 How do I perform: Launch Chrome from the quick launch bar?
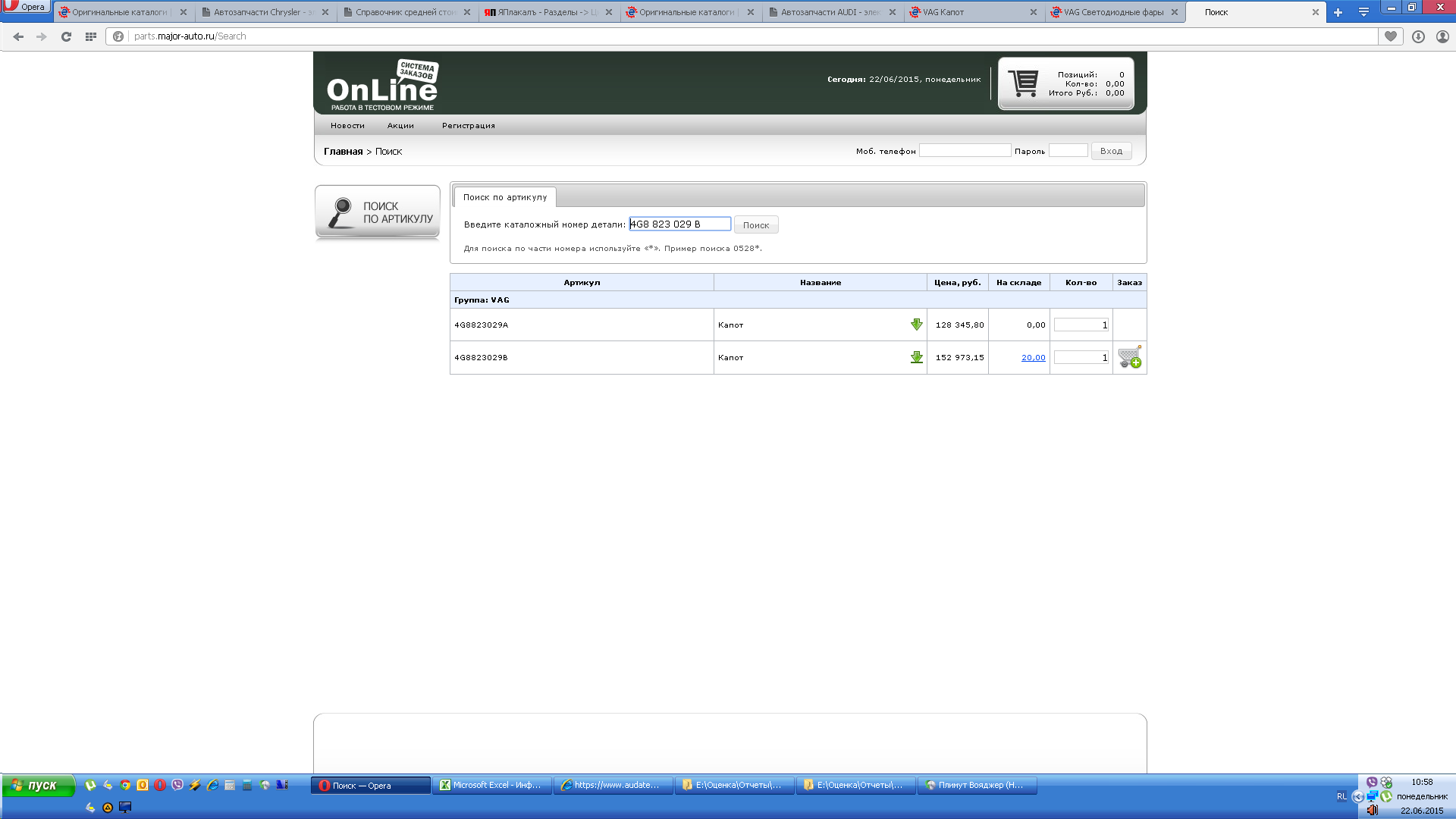click(x=125, y=786)
